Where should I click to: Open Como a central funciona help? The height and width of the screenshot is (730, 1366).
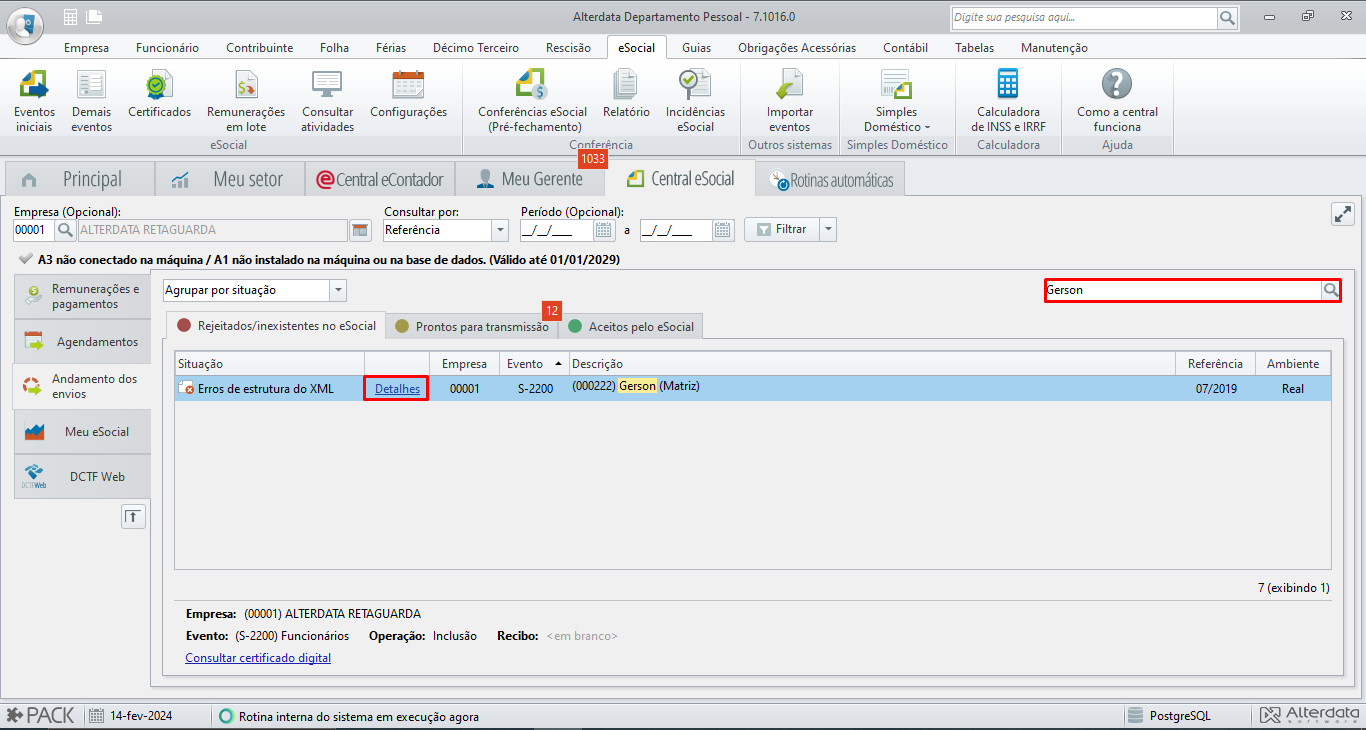(x=1117, y=101)
